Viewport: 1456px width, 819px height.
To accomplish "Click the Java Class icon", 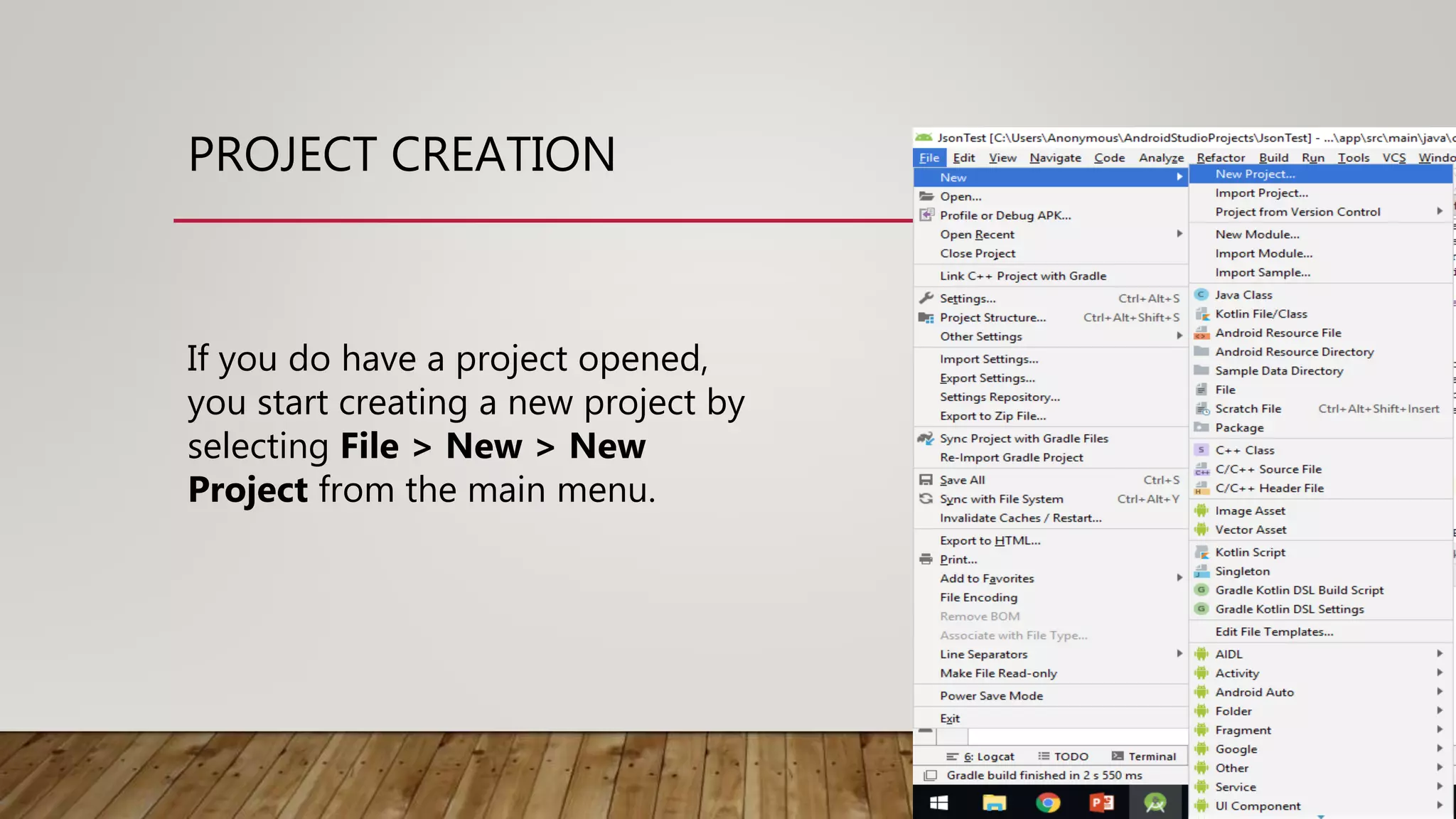I will point(1201,294).
